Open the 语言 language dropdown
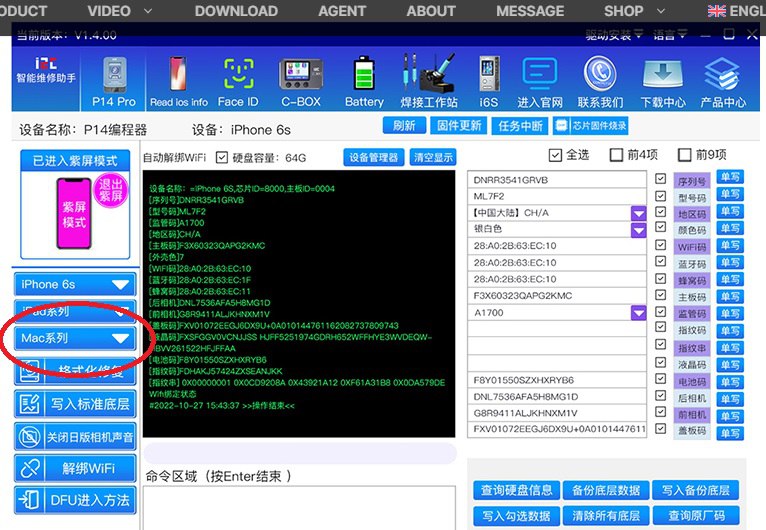The image size is (766, 530). pos(670,34)
